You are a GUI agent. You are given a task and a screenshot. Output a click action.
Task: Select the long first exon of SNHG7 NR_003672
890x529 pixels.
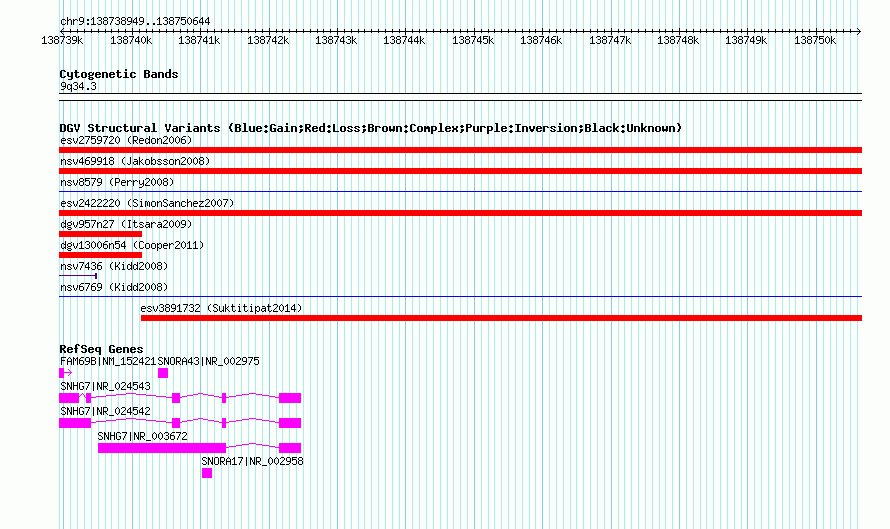tap(162, 448)
